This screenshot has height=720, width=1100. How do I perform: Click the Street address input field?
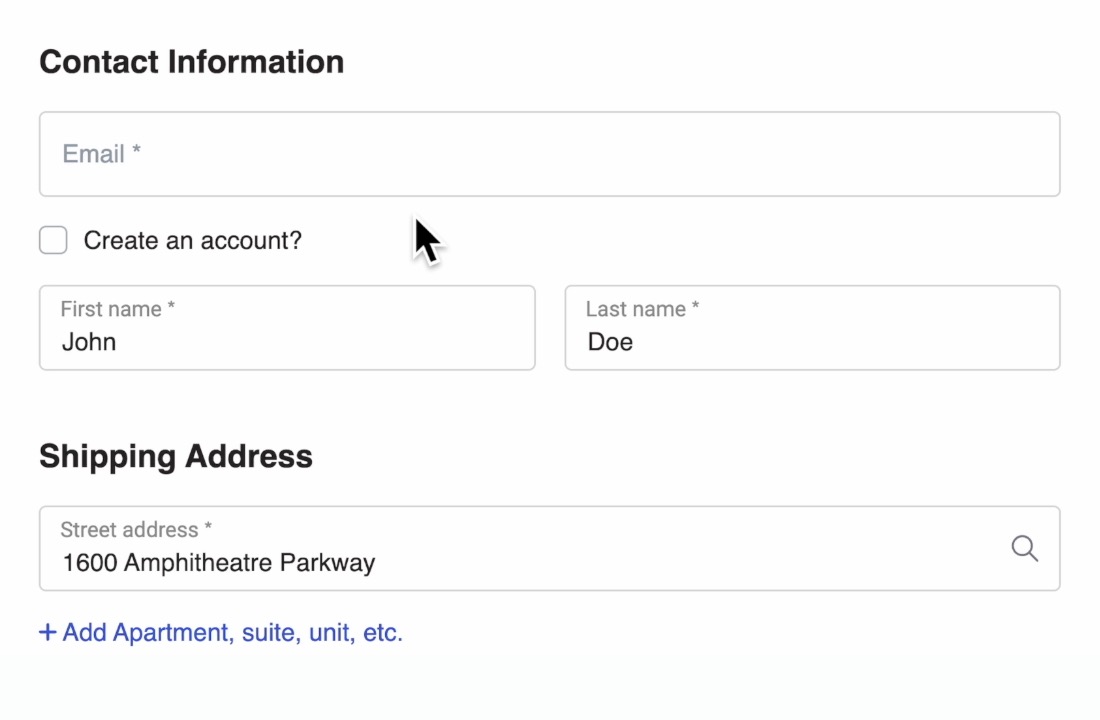549,548
